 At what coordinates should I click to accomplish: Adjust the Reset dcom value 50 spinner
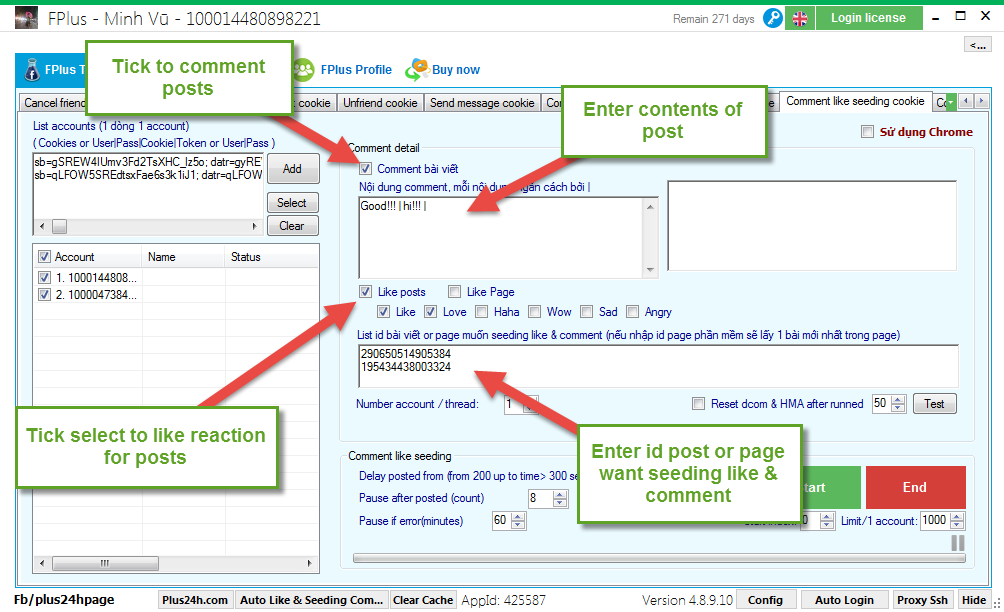tap(898, 404)
